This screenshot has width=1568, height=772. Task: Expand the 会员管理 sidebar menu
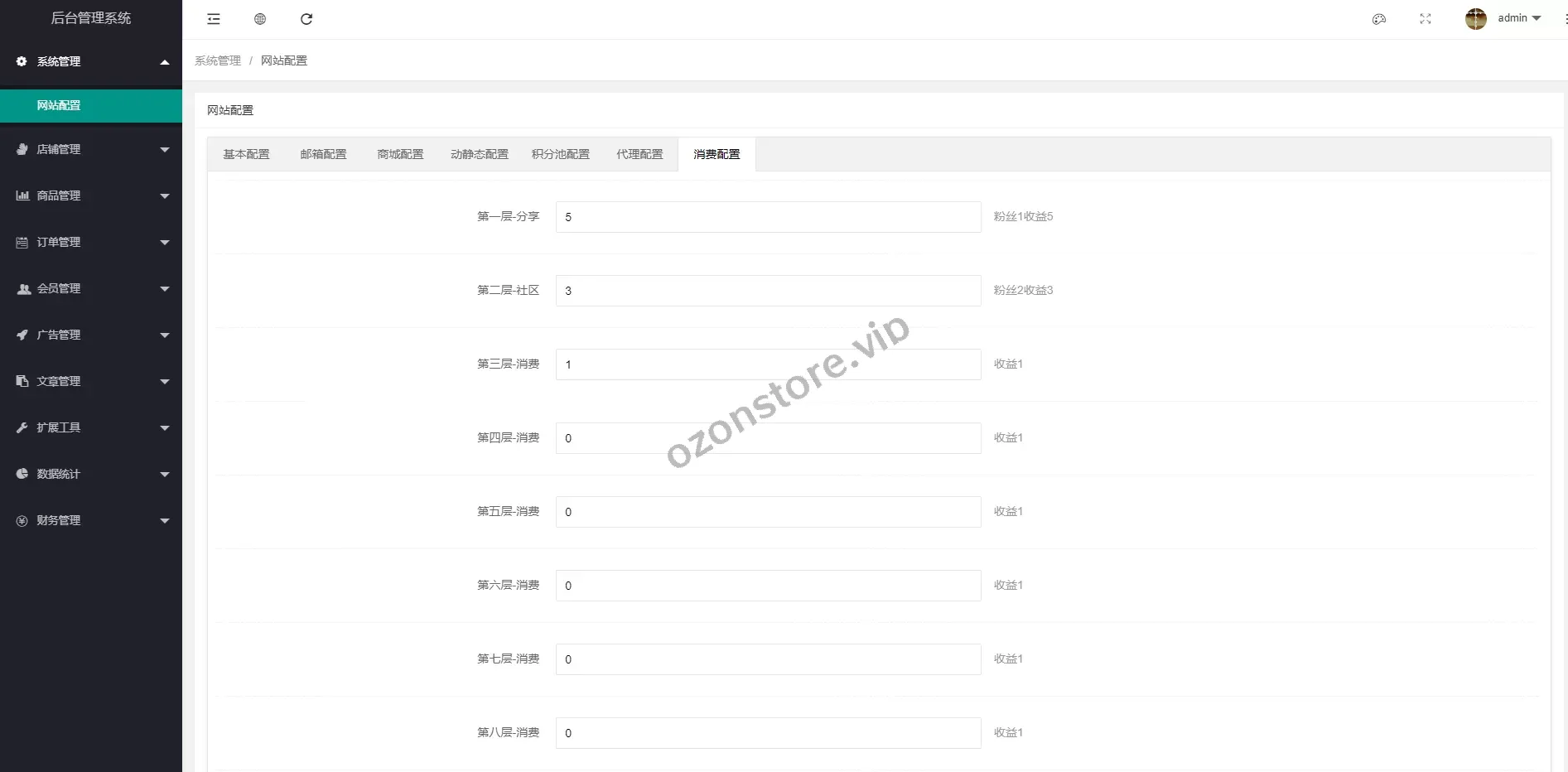pos(91,288)
